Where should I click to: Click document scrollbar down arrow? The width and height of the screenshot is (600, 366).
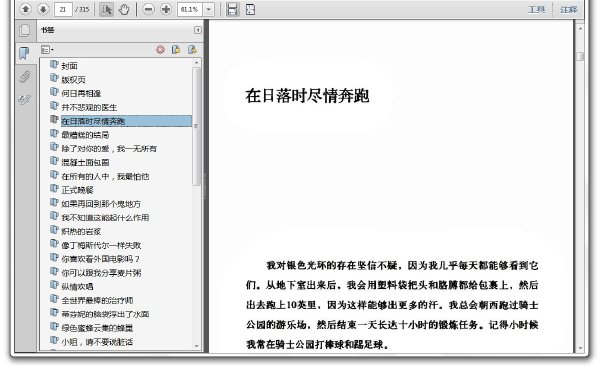pyautogui.click(x=580, y=348)
